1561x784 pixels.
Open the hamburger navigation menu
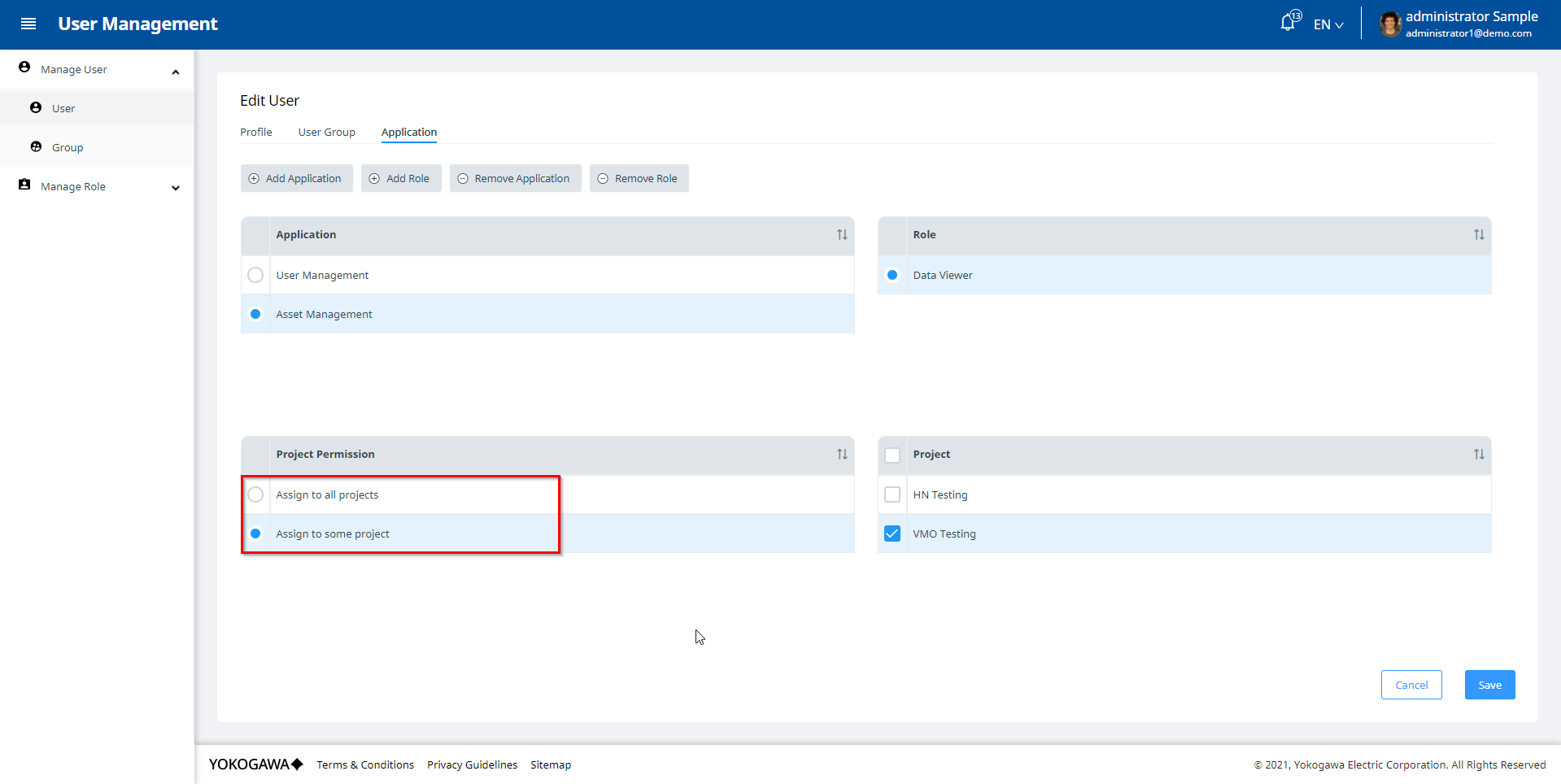(28, 24)
